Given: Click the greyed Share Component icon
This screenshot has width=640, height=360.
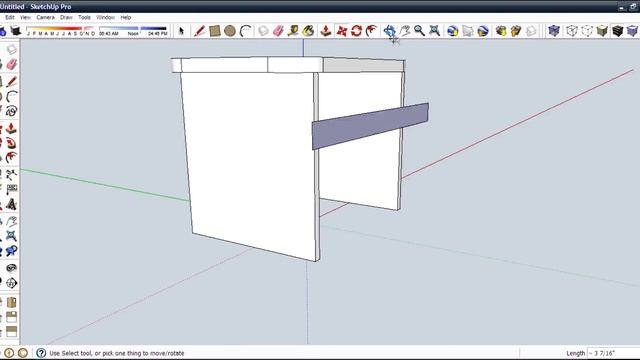Looking at the screenshot, I should tap(531, 31).
